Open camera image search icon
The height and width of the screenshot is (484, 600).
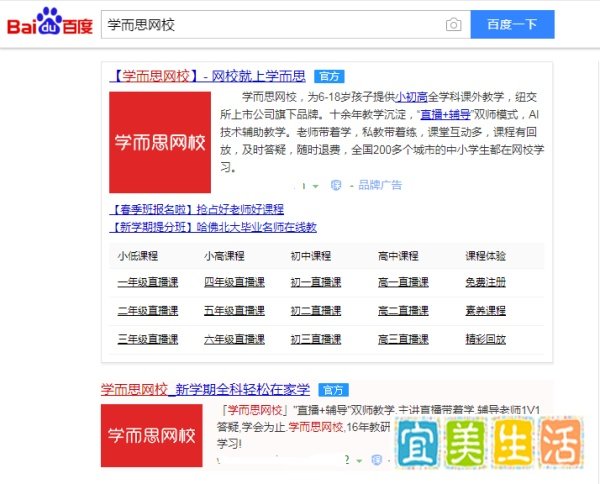453,25
